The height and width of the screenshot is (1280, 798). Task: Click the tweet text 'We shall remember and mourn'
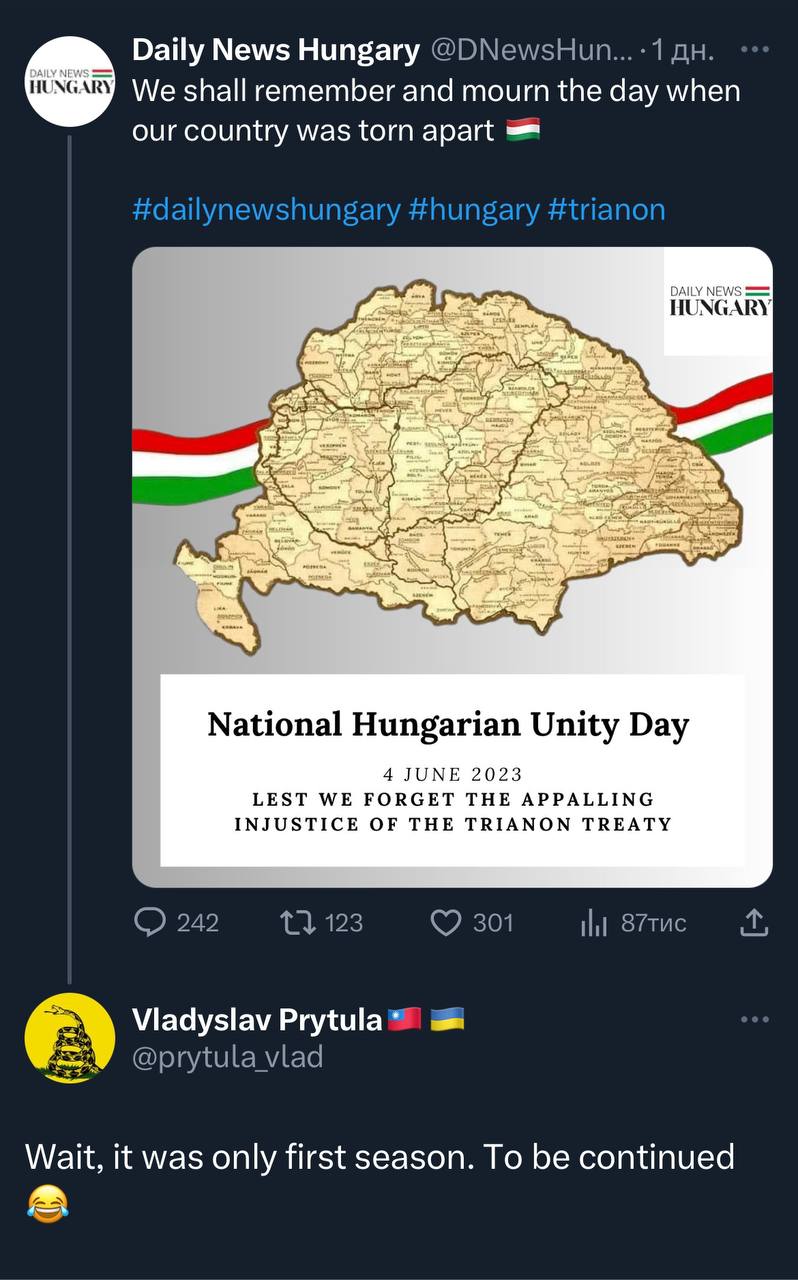coord(436,91)
